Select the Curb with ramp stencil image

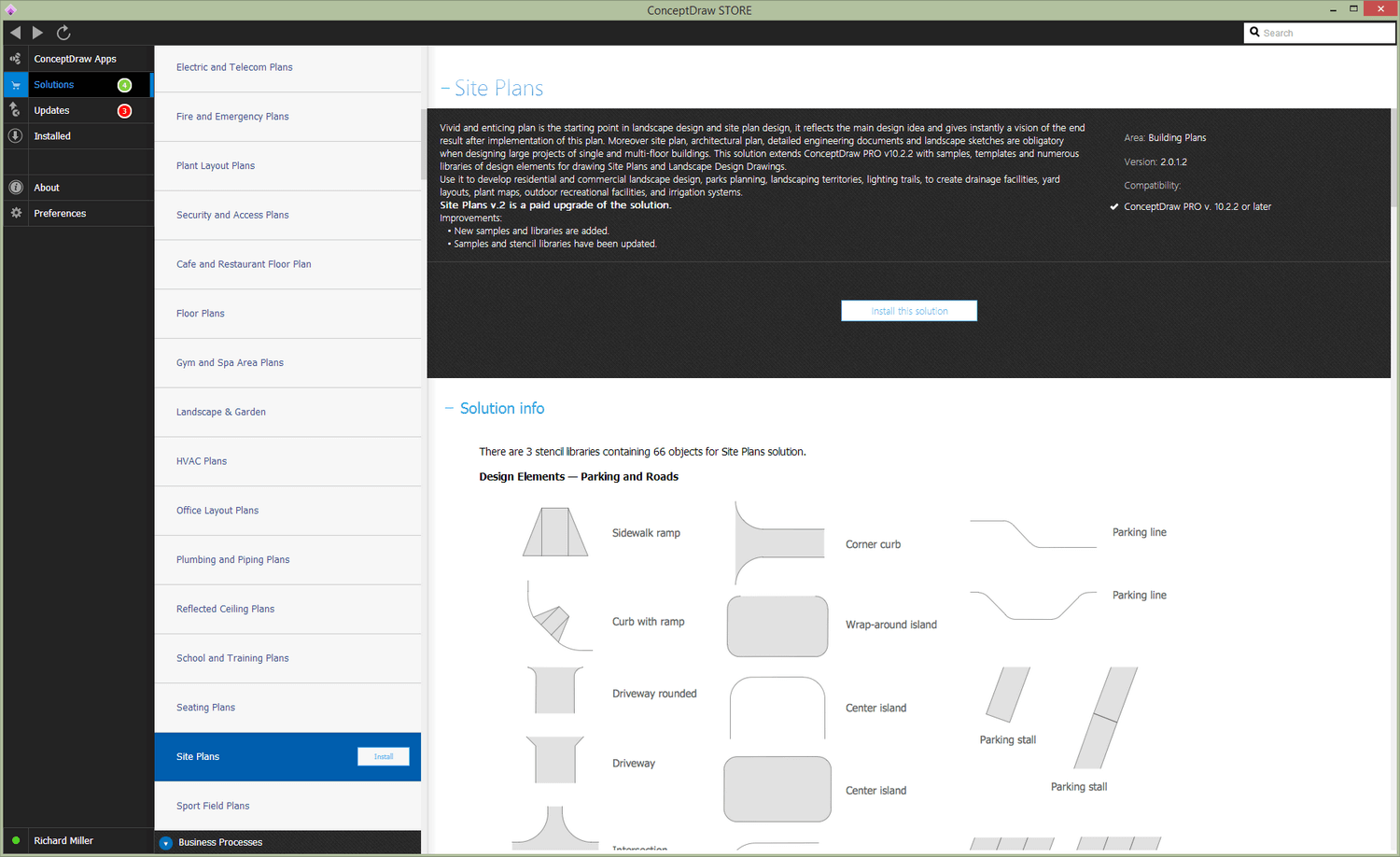click(x=560, y=616)
